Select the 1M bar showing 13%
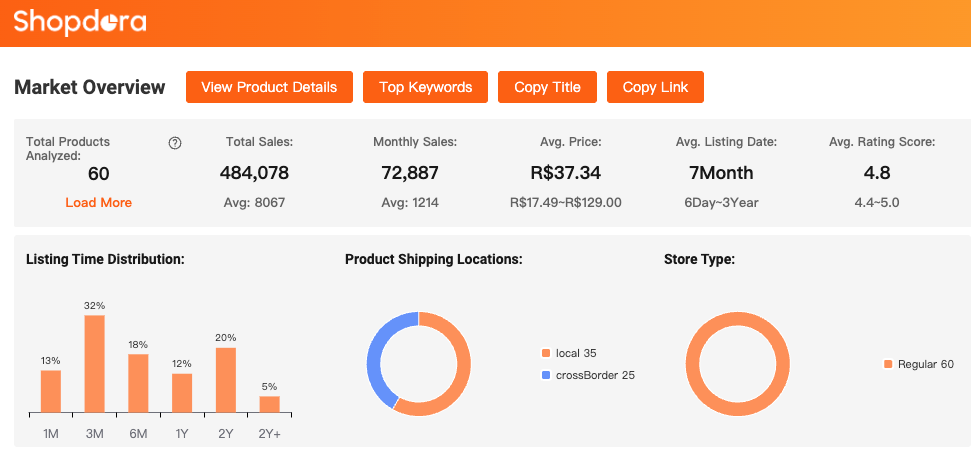 (x=51, y=391)
